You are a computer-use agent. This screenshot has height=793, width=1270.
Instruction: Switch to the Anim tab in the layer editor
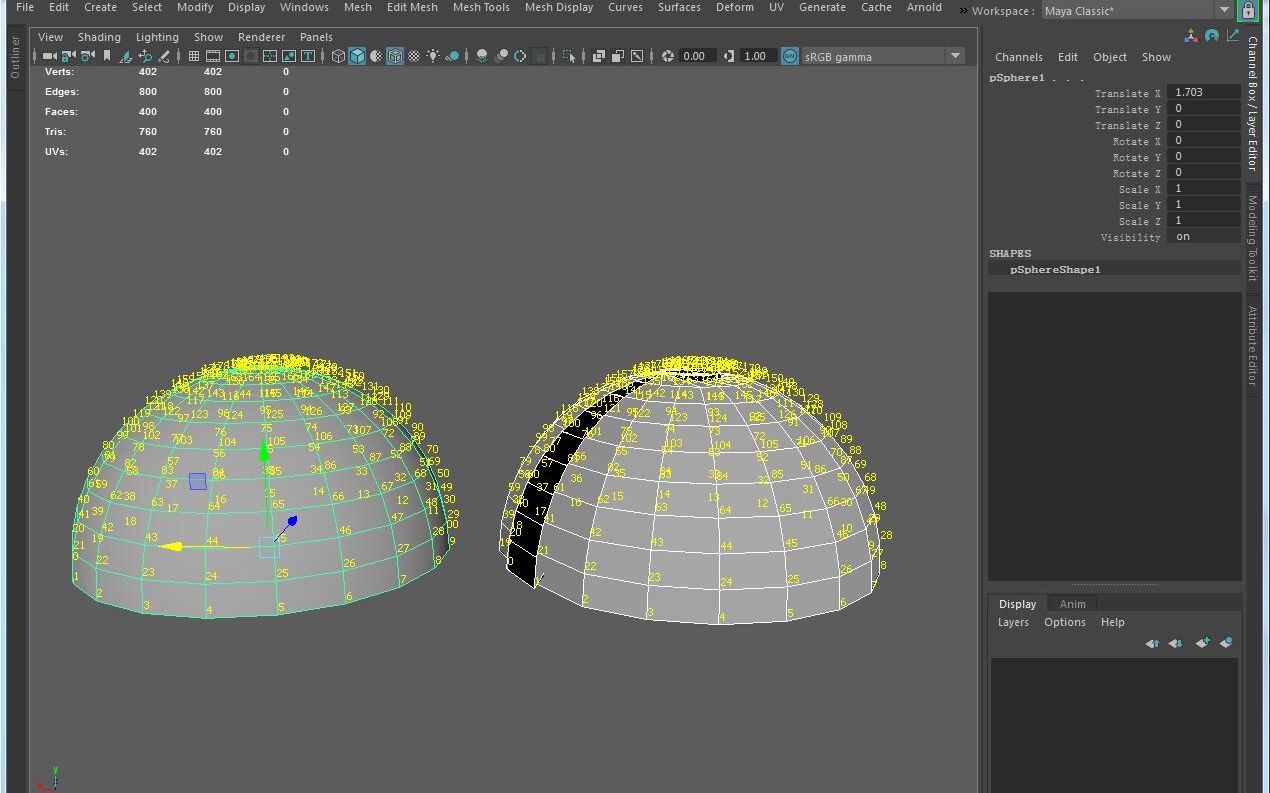point(1072,604)
